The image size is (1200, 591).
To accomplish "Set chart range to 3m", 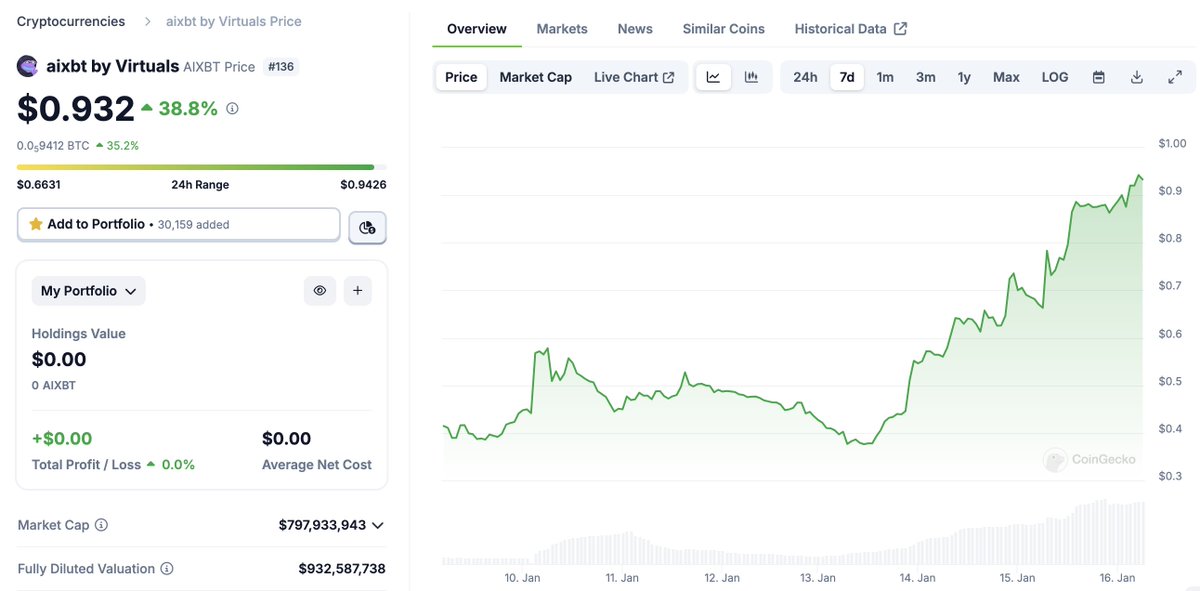I will tap(926, 77).
